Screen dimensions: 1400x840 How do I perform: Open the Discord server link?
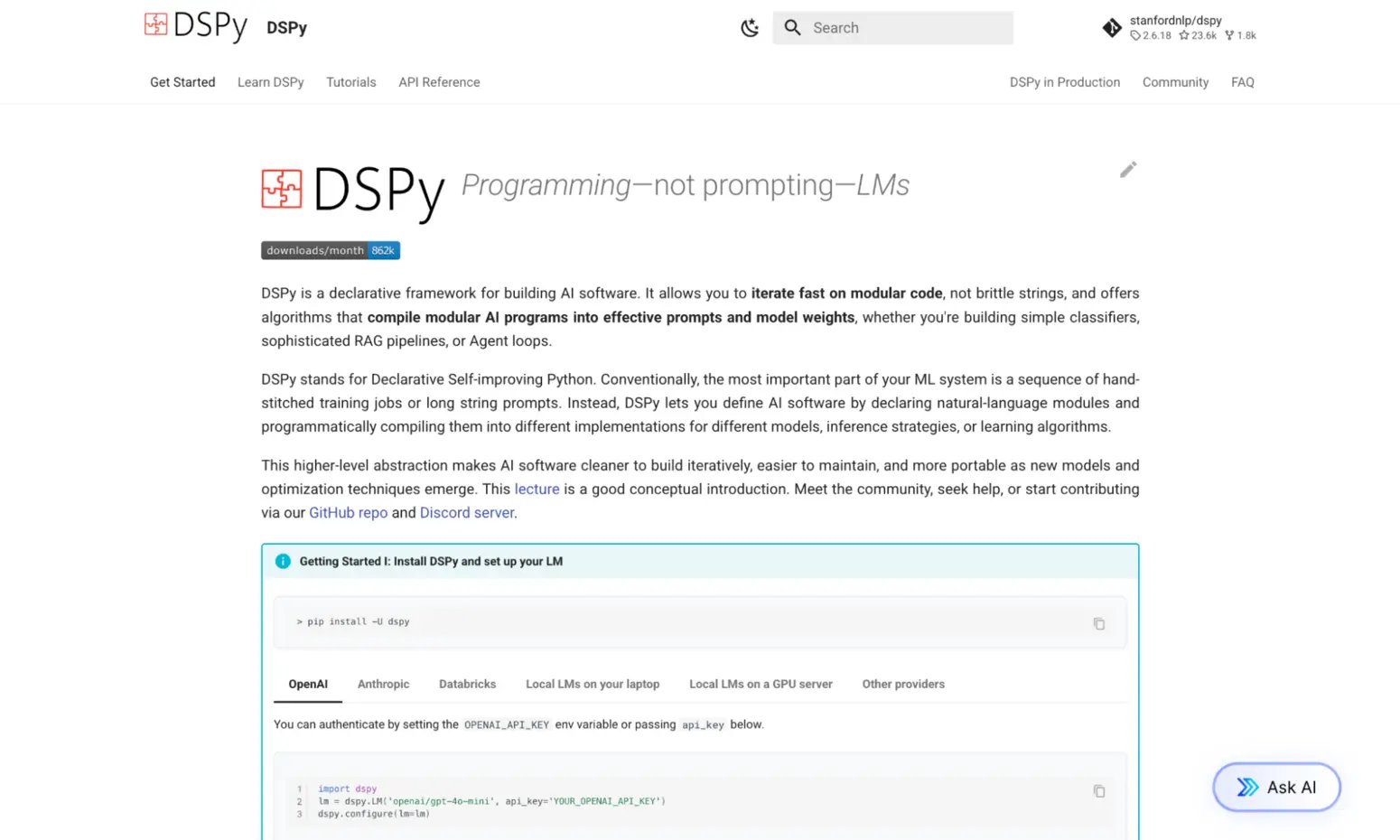[467, 512]
